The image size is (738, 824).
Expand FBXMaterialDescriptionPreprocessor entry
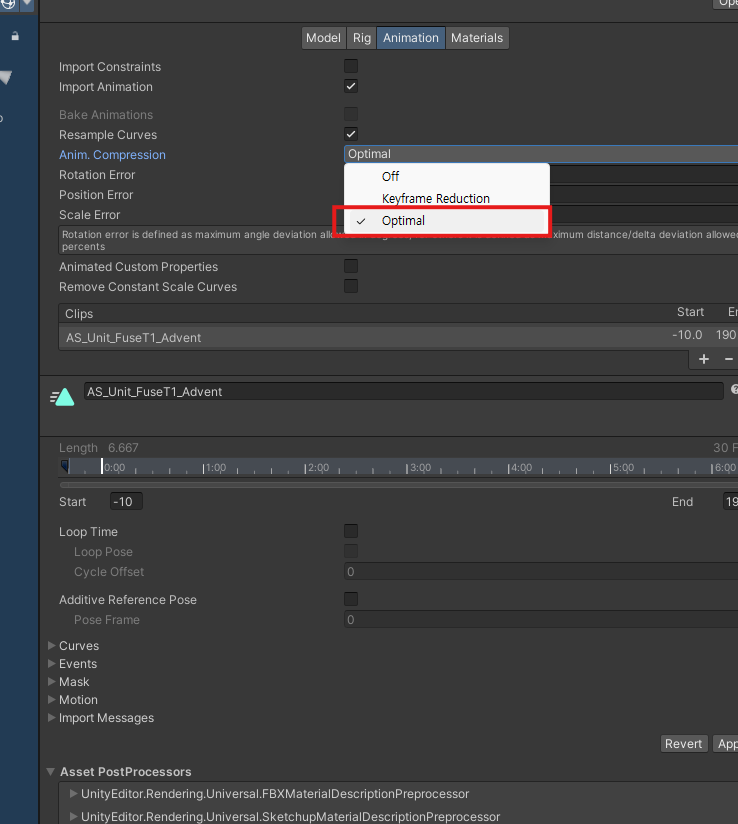coord(74,794)
